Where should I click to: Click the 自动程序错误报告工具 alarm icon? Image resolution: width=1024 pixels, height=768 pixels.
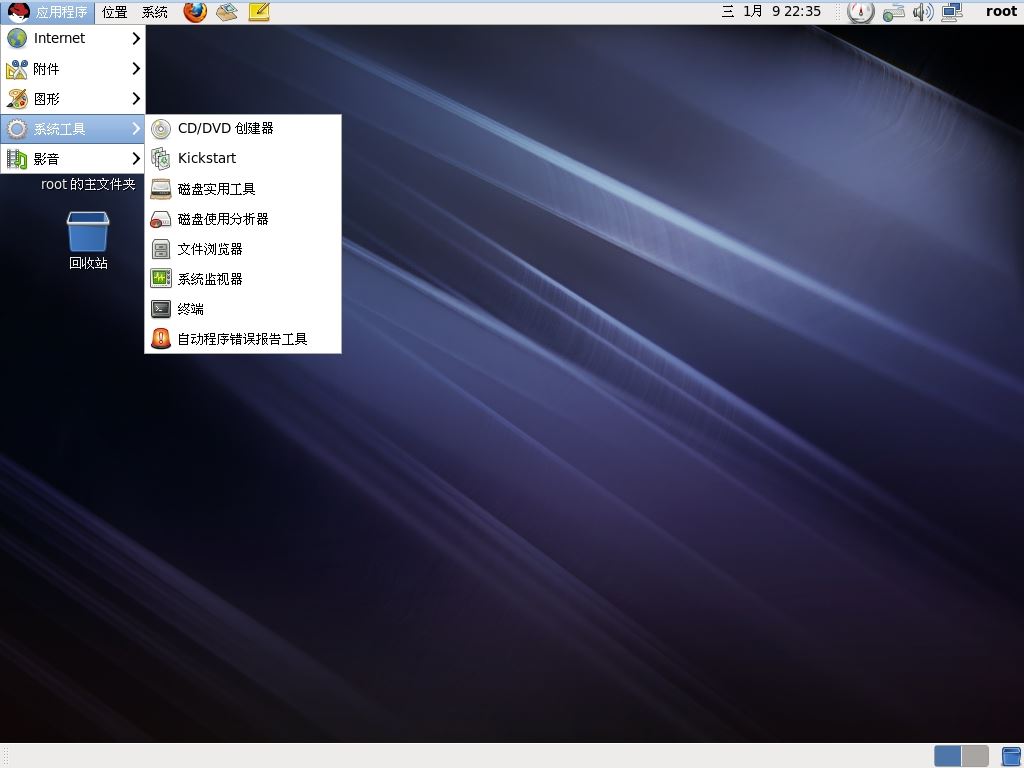[x=161, y=339]
